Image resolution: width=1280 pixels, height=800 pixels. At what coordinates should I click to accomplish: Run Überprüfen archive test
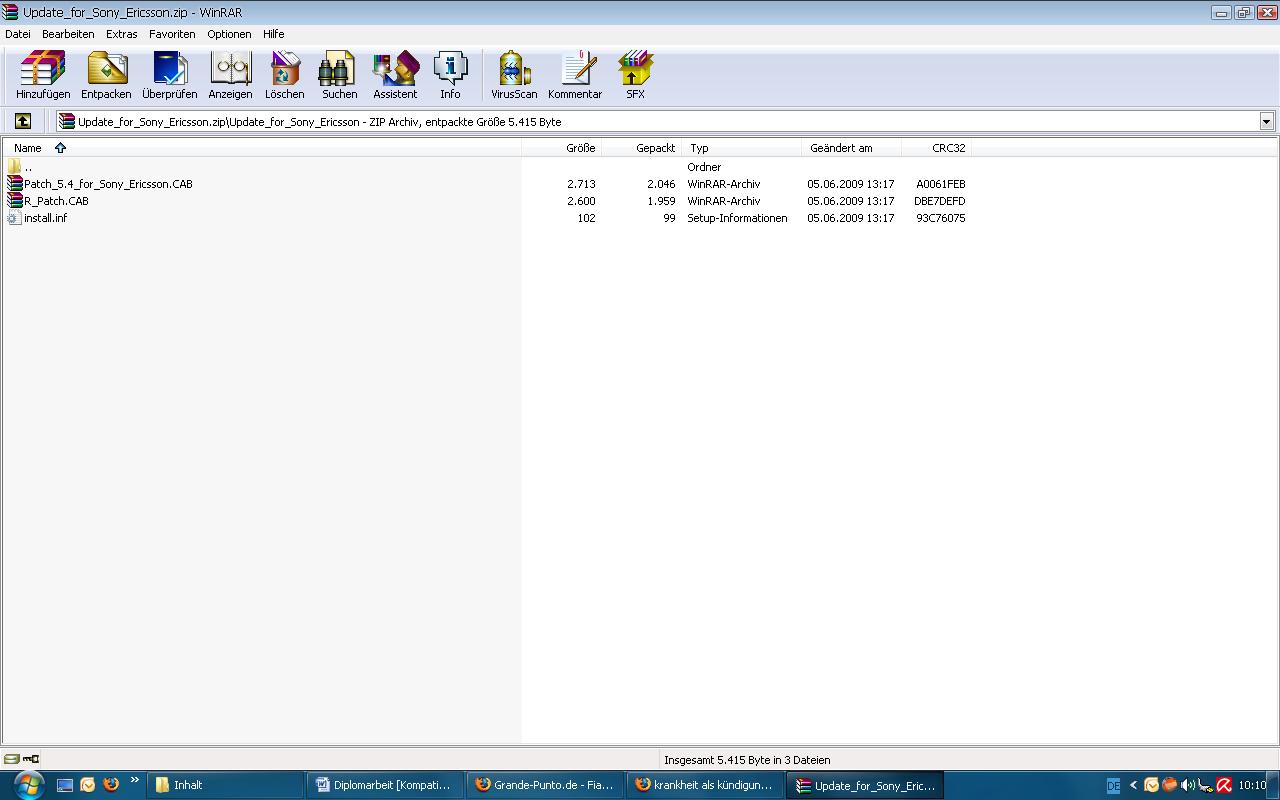[x=169, y=76]
